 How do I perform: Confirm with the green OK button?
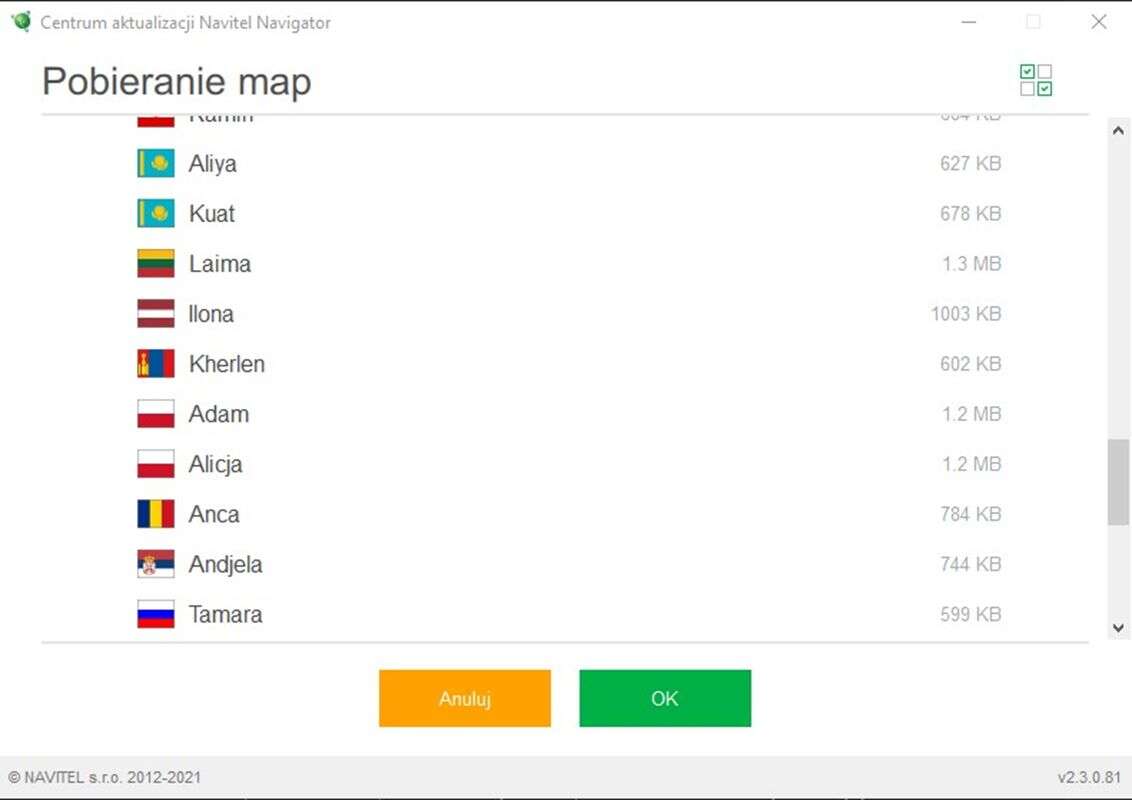click(x=664, y=698)
